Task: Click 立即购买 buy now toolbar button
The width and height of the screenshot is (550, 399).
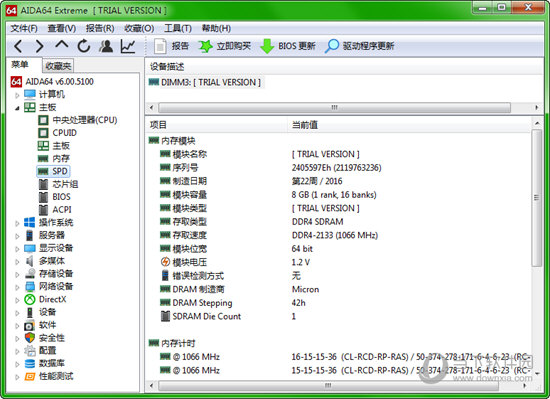Action: tap(224, 46)
